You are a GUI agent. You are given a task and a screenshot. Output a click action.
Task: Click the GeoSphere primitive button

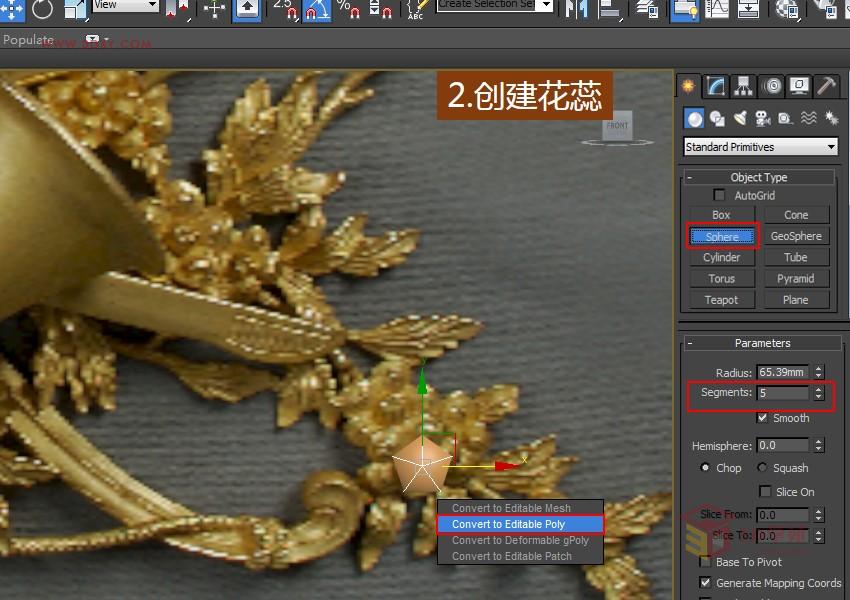coord(796,236)
